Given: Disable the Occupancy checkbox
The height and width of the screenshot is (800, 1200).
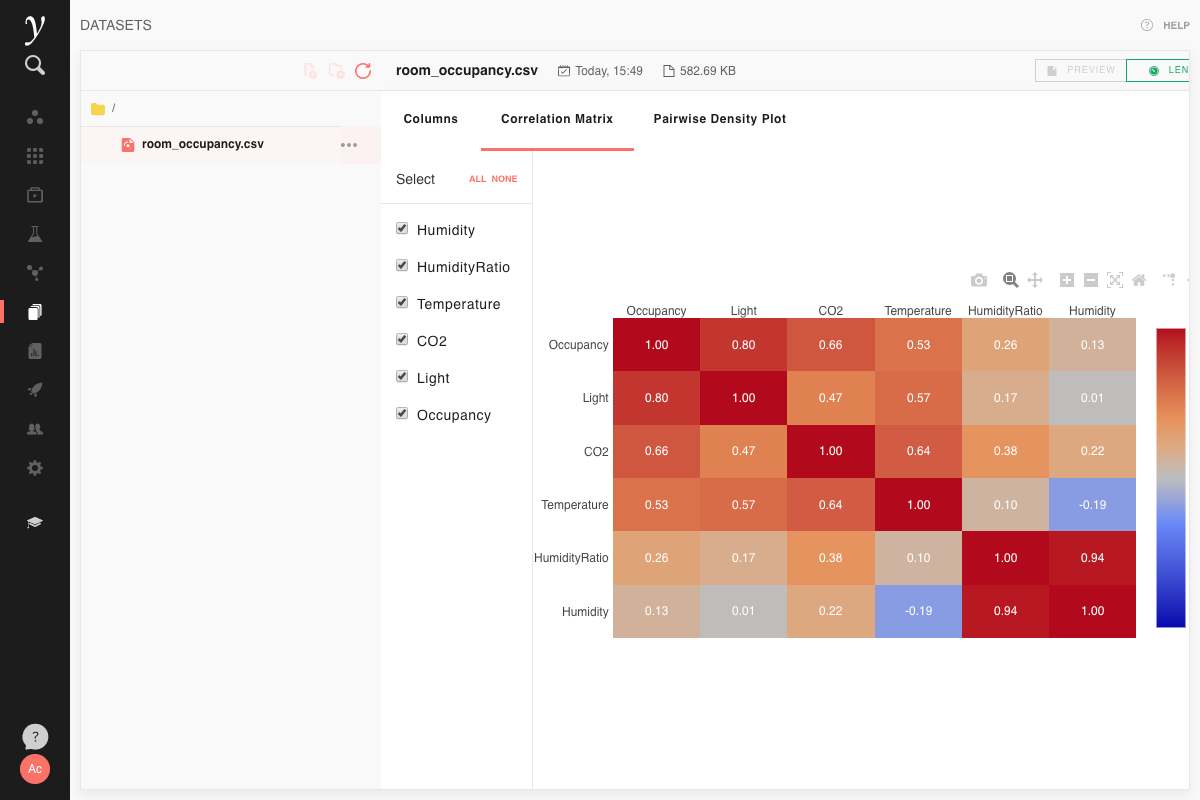Looking at the screenshot, I should (402, 414).
